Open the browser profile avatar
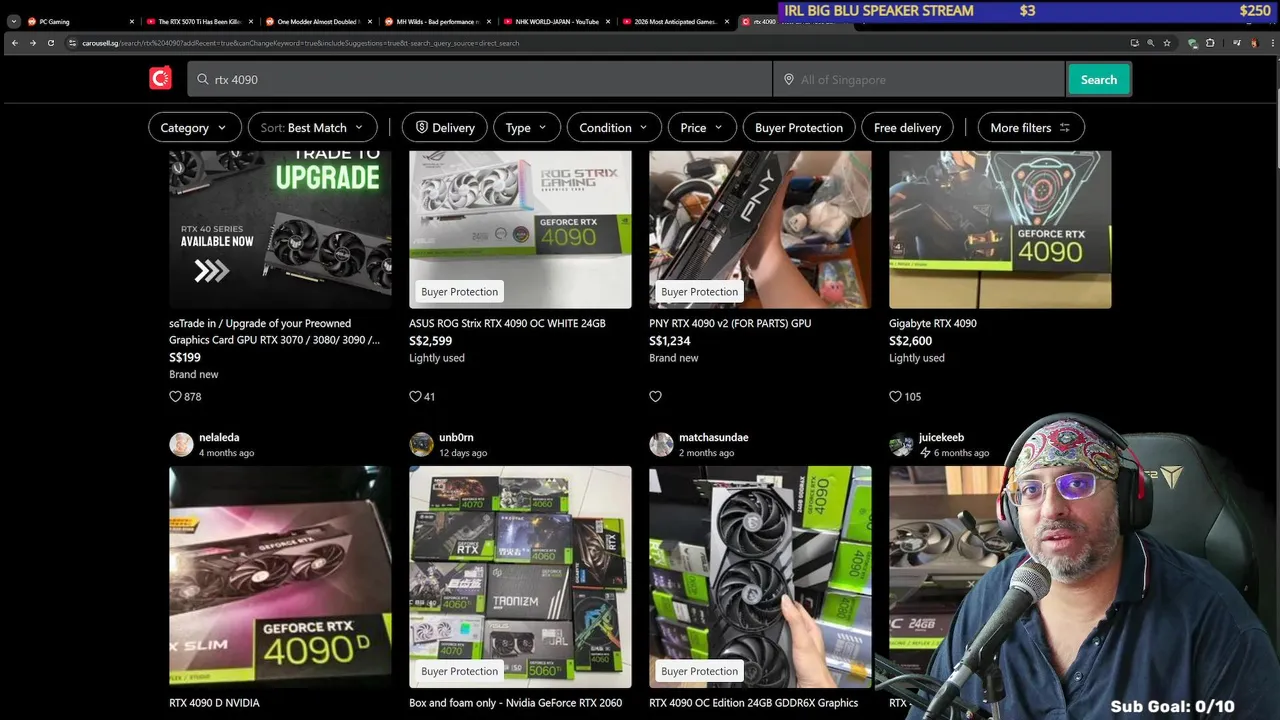Image resolution: width=1280 pixels, height=720 pixels. click(x=1254, y=43)
